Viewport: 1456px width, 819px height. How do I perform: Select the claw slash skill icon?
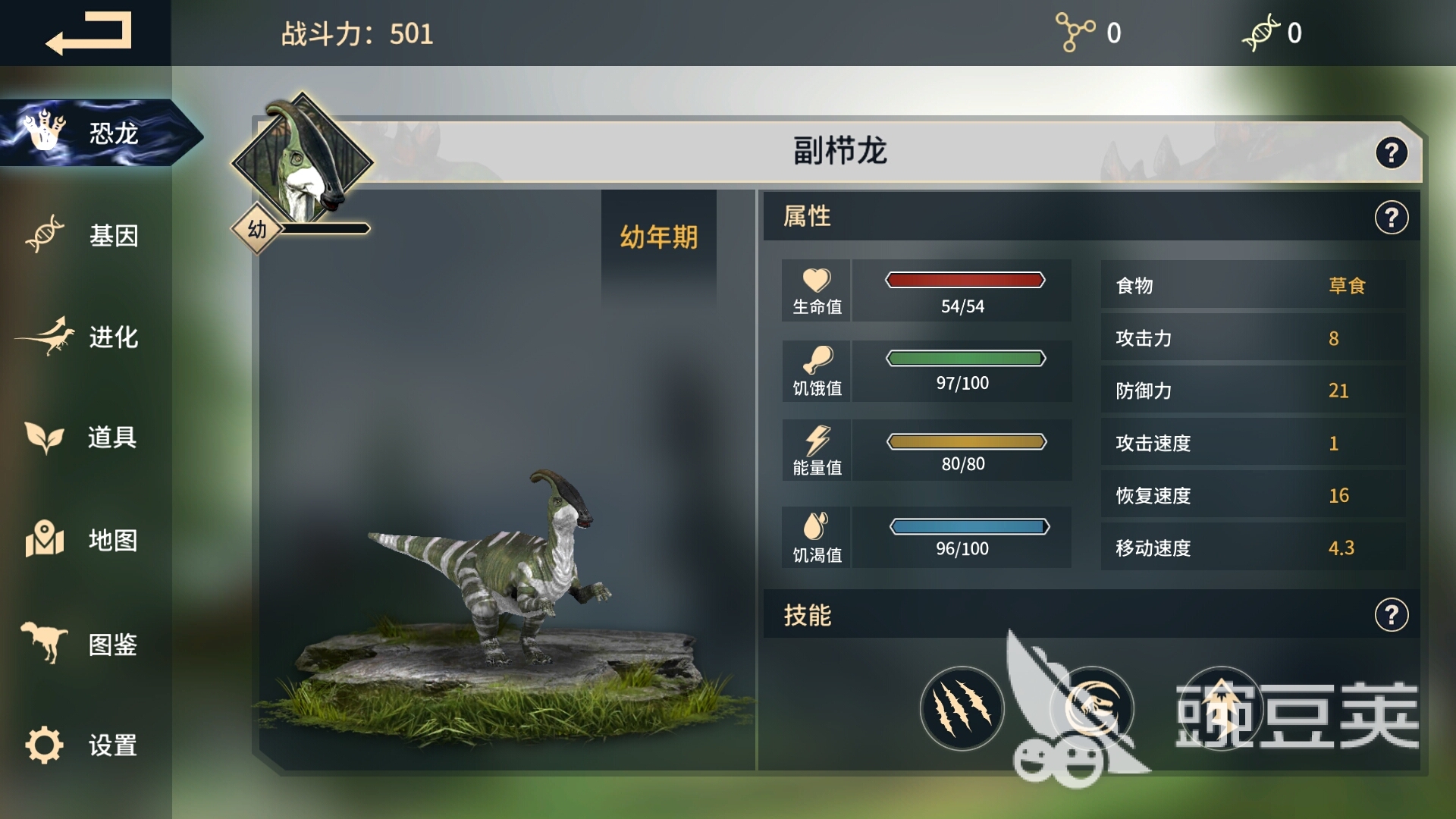point(962,709)
